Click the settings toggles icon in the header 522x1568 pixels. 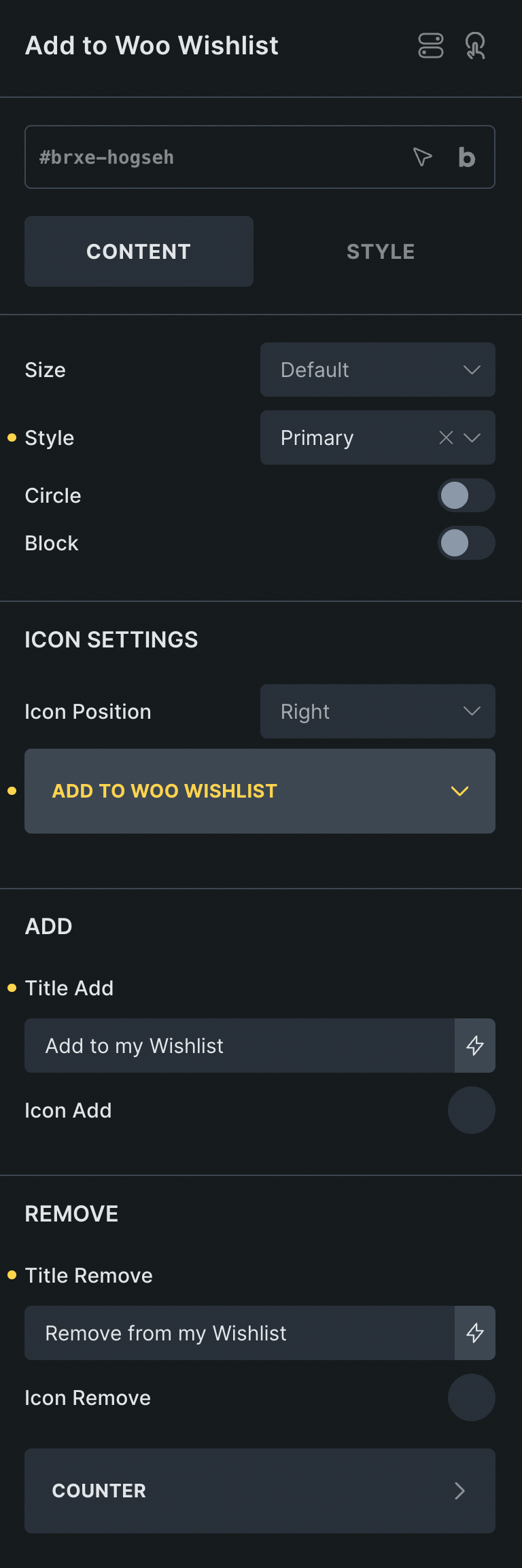(431, 46)
